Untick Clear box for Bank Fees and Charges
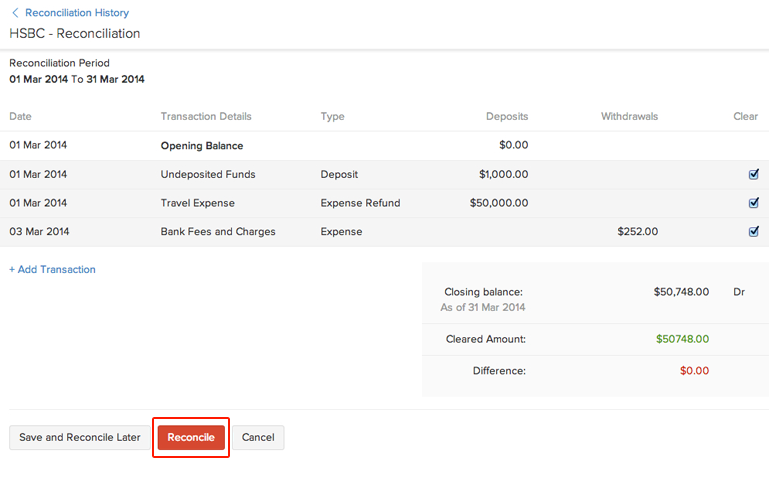 pyautogui.click(x=753, y=232)
